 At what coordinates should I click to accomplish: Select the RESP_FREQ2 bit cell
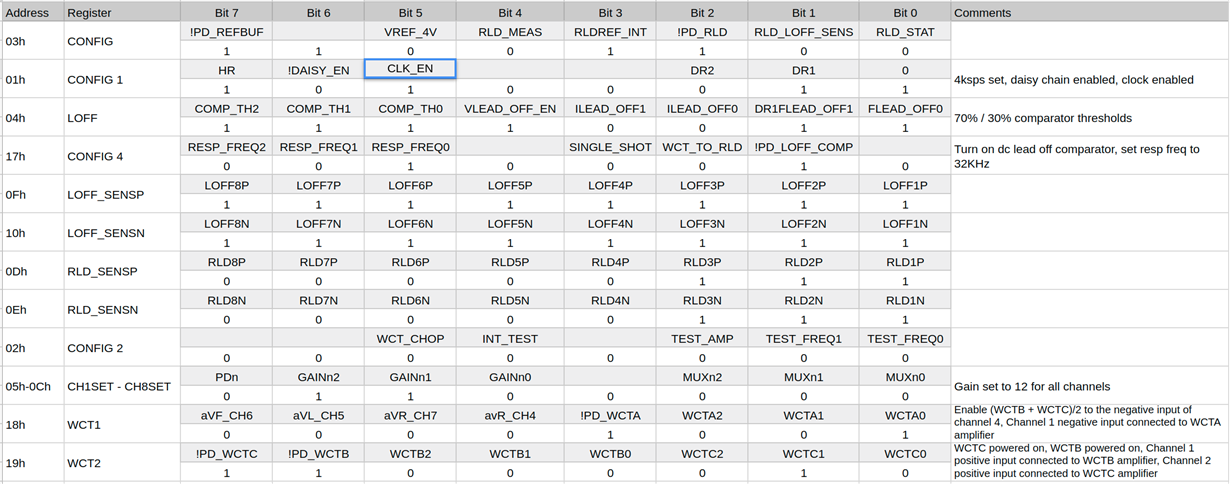pos(226,147)
